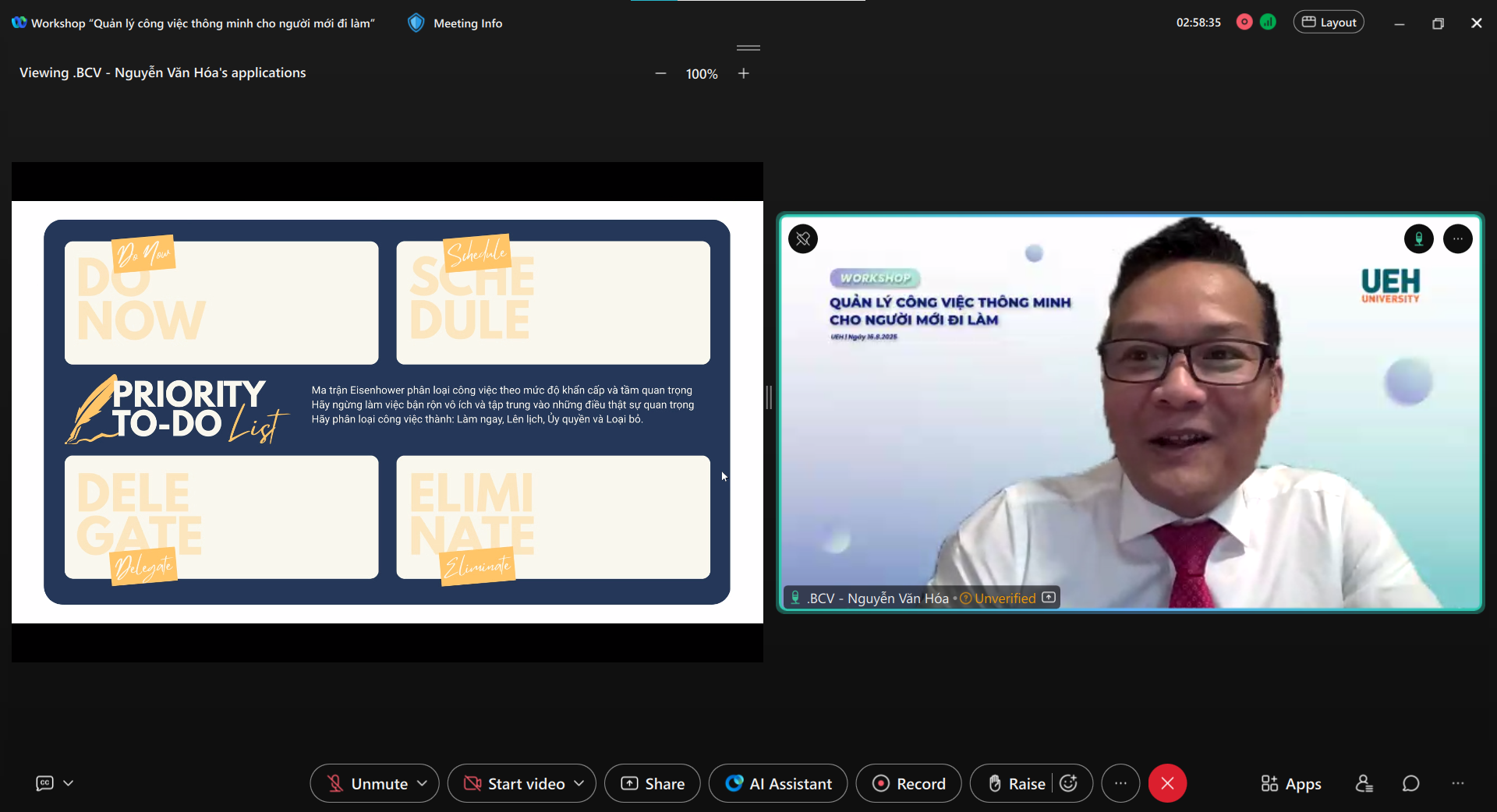Expand video options arrow next to Start video
1497x812 pixels.
click(x=579, y=783)
